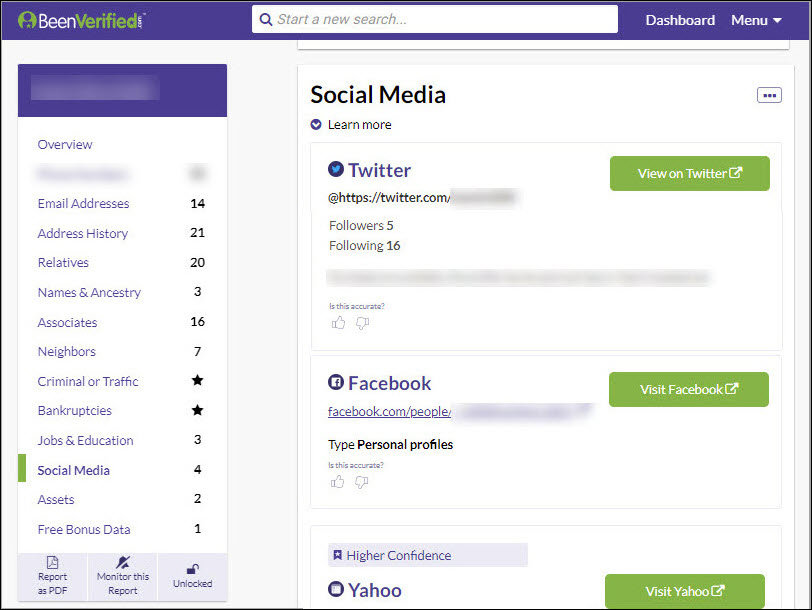Open the Neighbors section
The width and height of the screenshot is (812, 610).
[67, 352]
